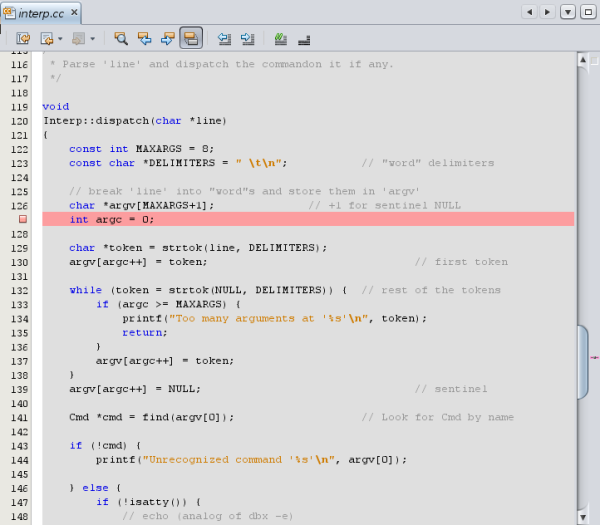Select the interp.cc editor tab
This screenshot has height=525, width=600.
click(x=41, y=13)
